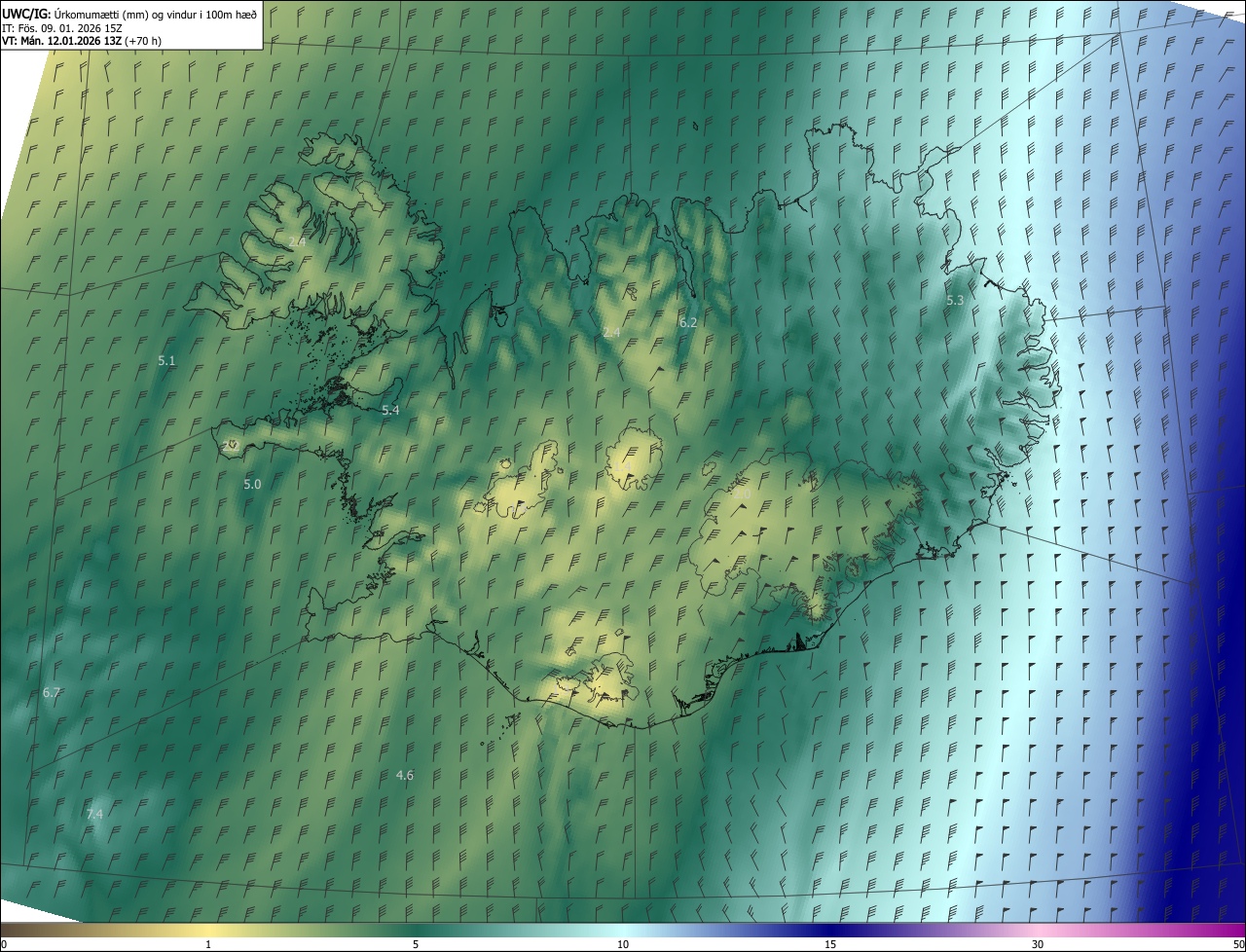Image resolution: width=1246 pixels, height=952 pixels.
Task: Click the 5.3 value label on the map
Action: [955, 300]
